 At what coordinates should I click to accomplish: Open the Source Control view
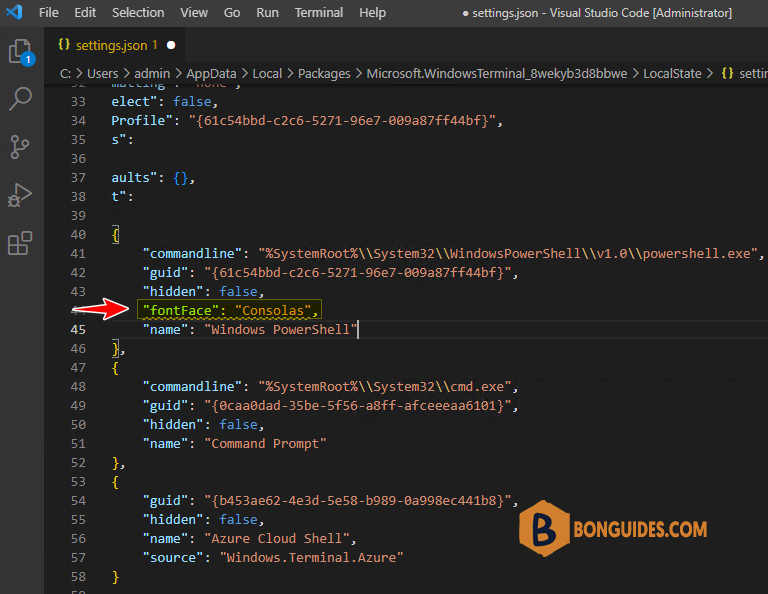point(20,147)
